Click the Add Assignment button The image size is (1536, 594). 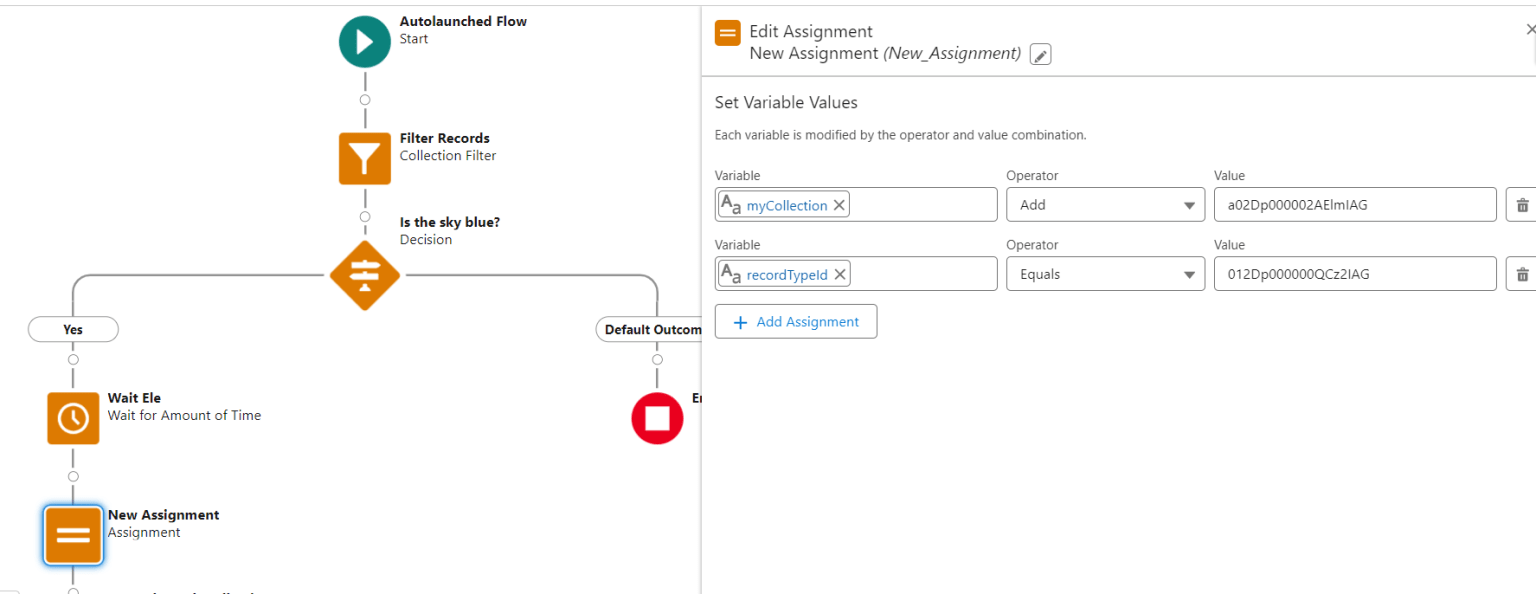[x=796, y=321]
